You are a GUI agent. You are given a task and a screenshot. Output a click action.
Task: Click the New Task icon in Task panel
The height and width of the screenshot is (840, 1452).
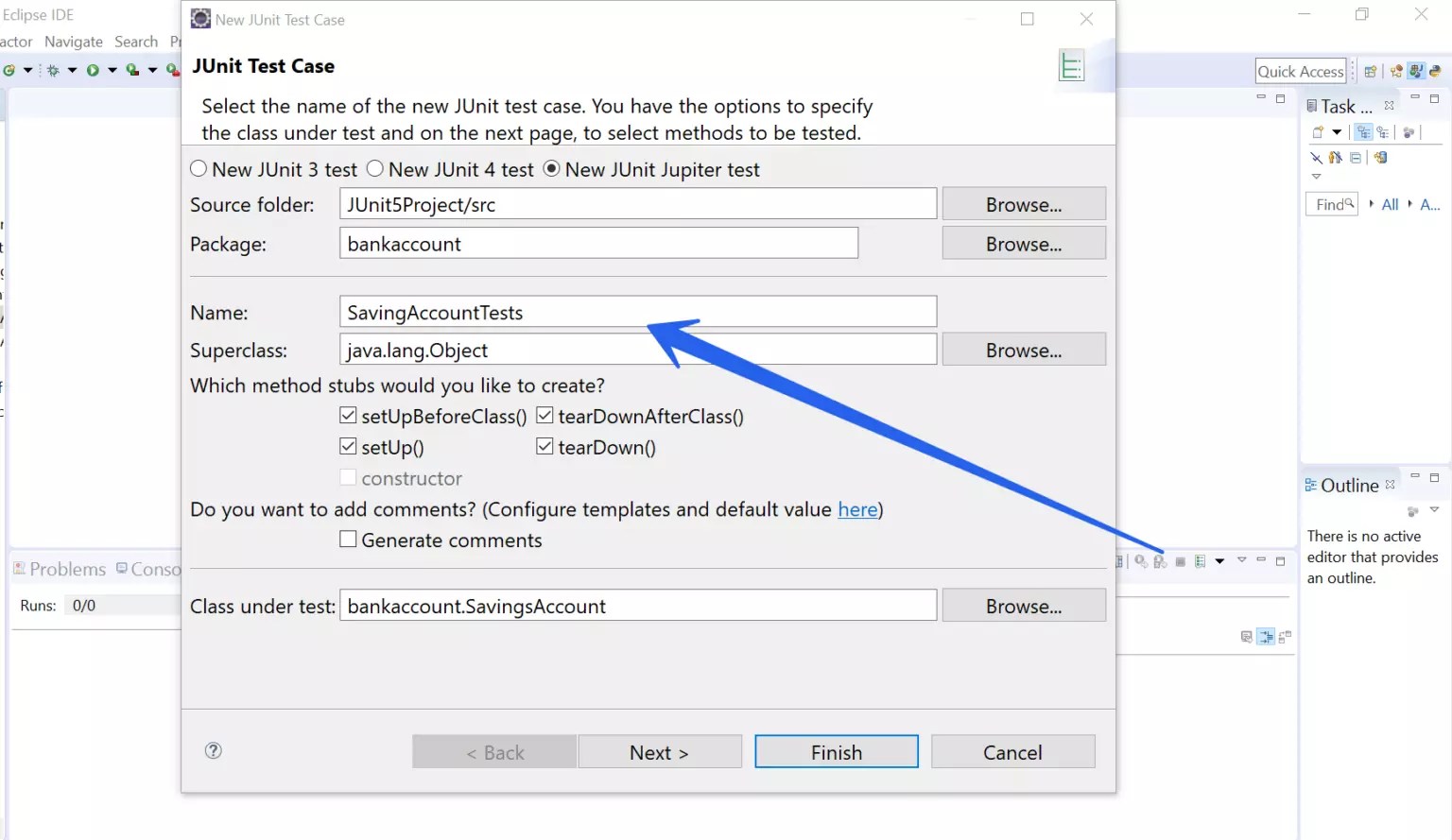pos(1319,132)
